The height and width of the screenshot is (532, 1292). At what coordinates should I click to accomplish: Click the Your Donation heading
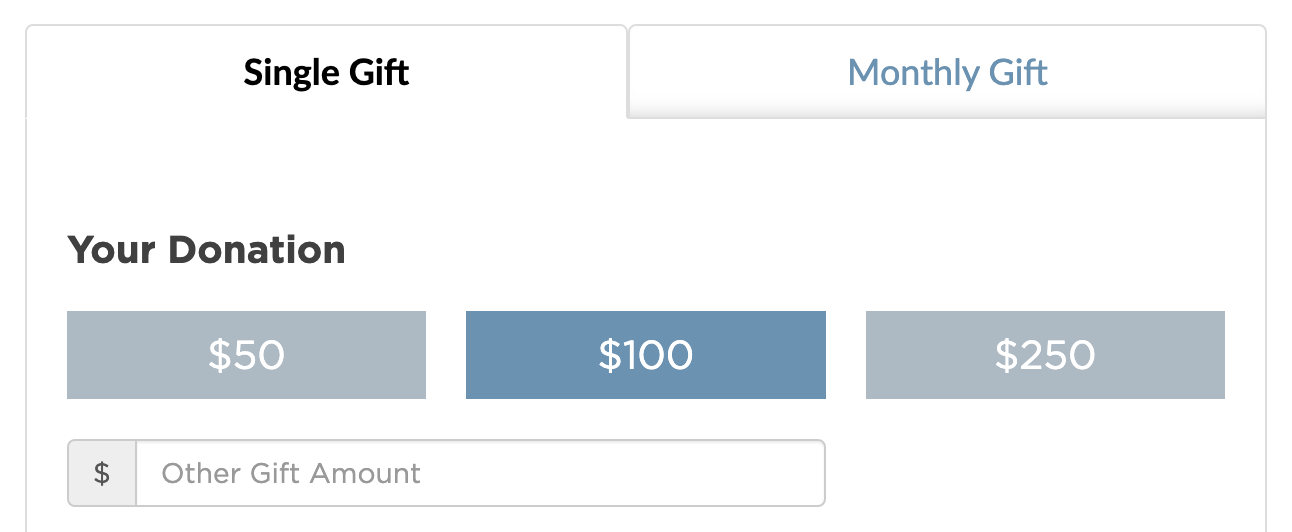[x=206, y=250]
